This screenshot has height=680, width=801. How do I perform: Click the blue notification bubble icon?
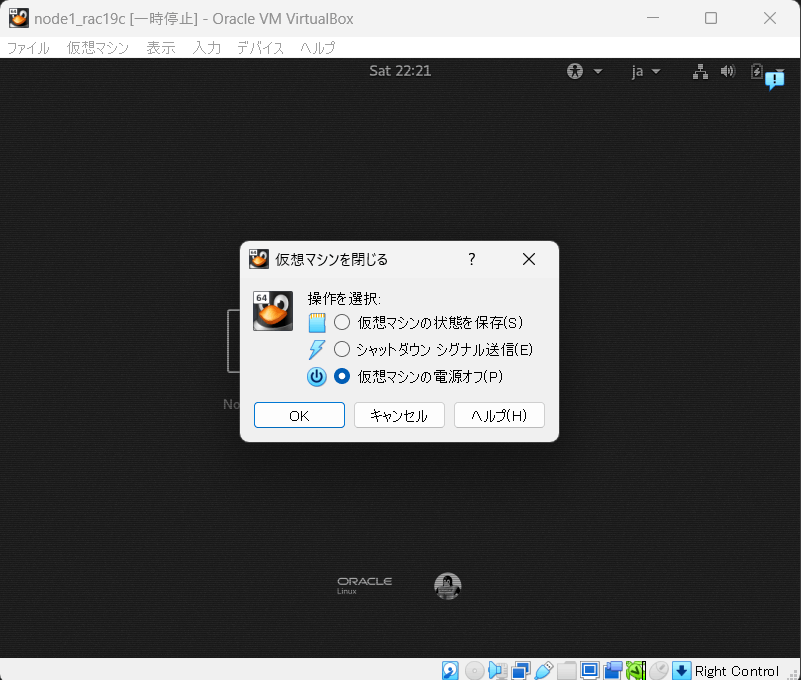[774, 80]
